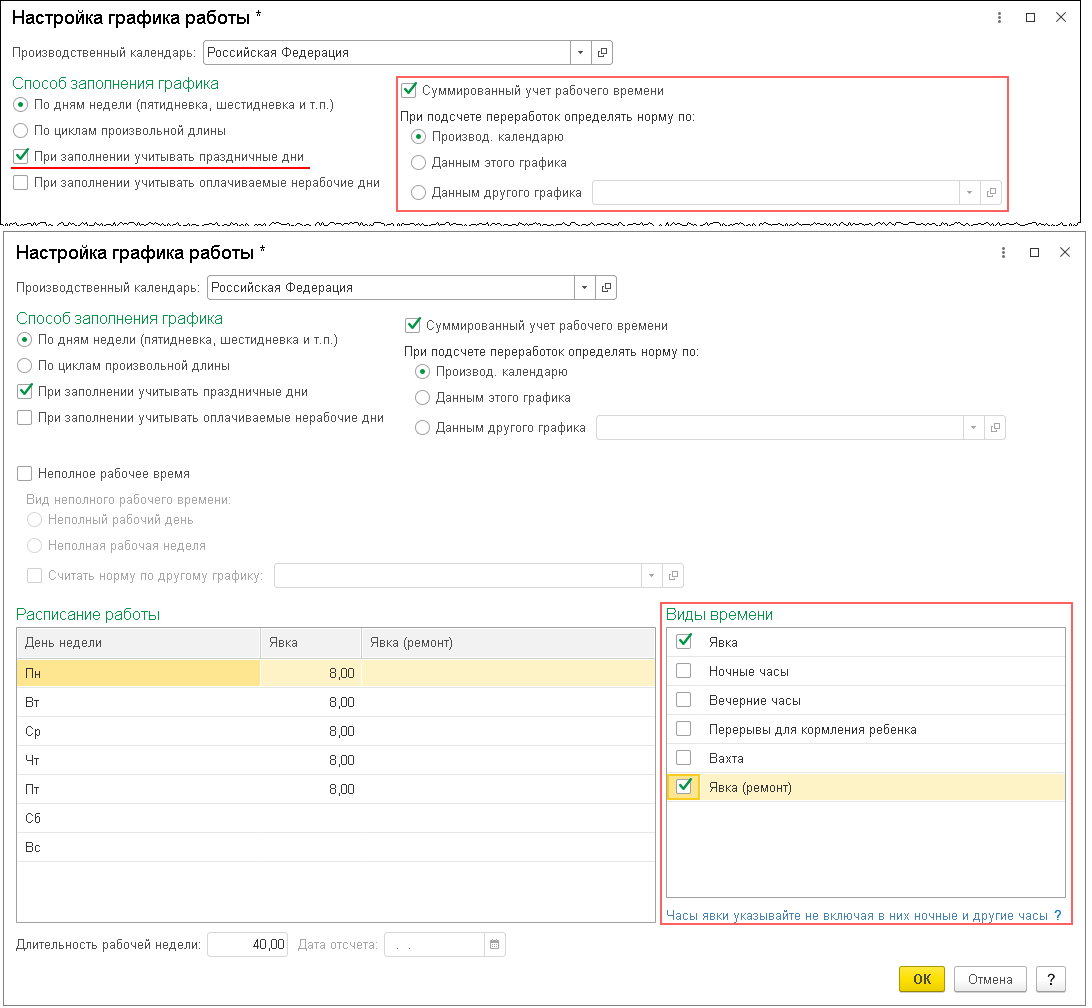
Task: Focus the Дата отсчета date field
Action: [x=435, y=944]
